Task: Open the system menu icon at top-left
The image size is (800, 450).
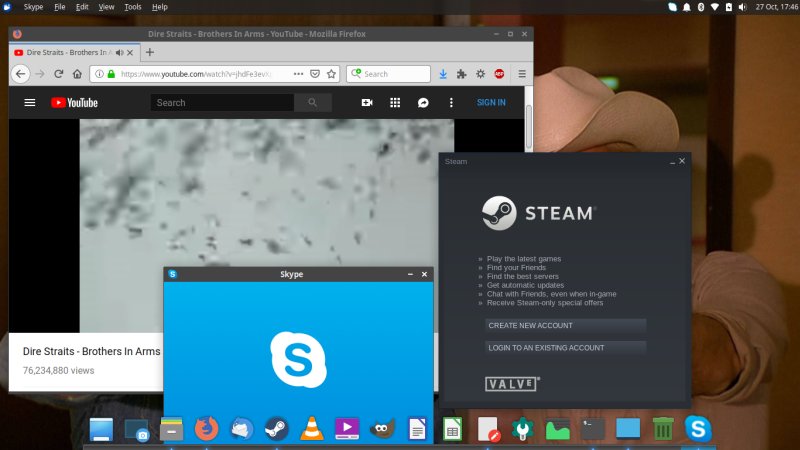Action: [7, 7]
